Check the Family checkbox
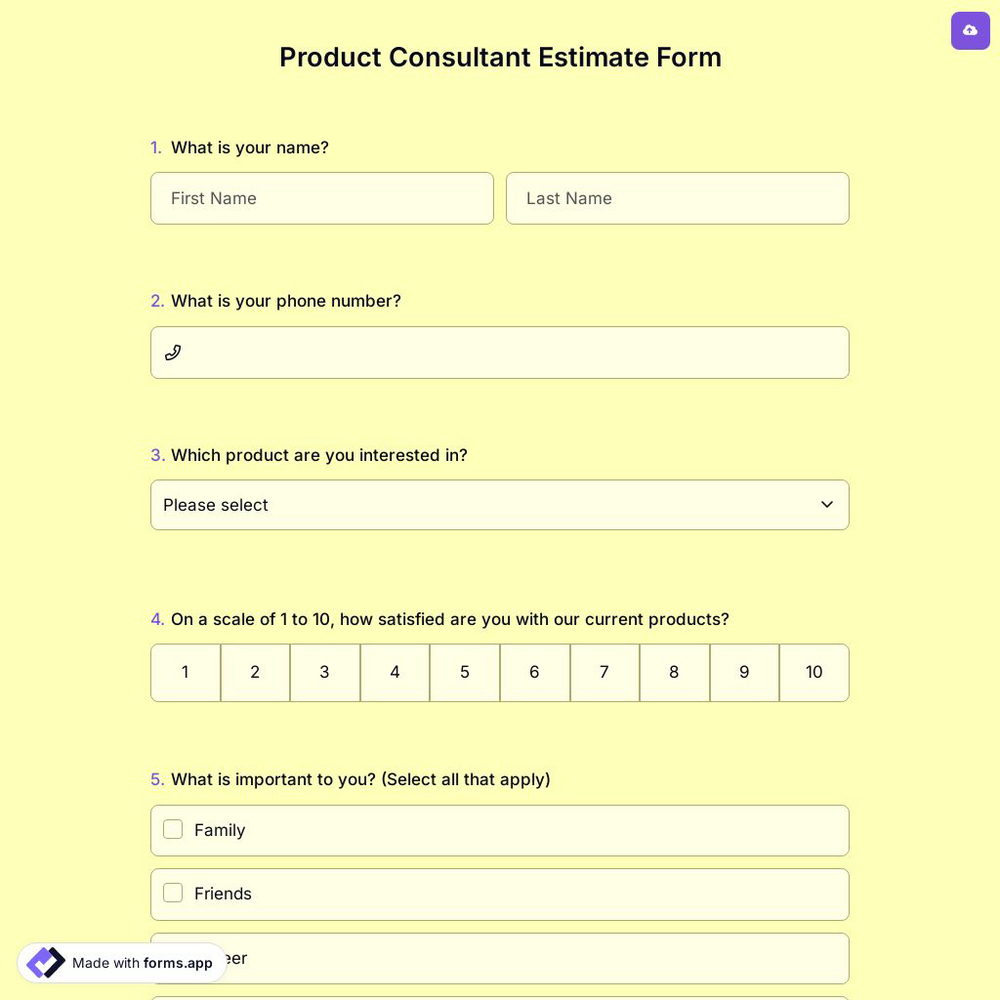This screenshot has width=1000, height=1000. point(173,829)
